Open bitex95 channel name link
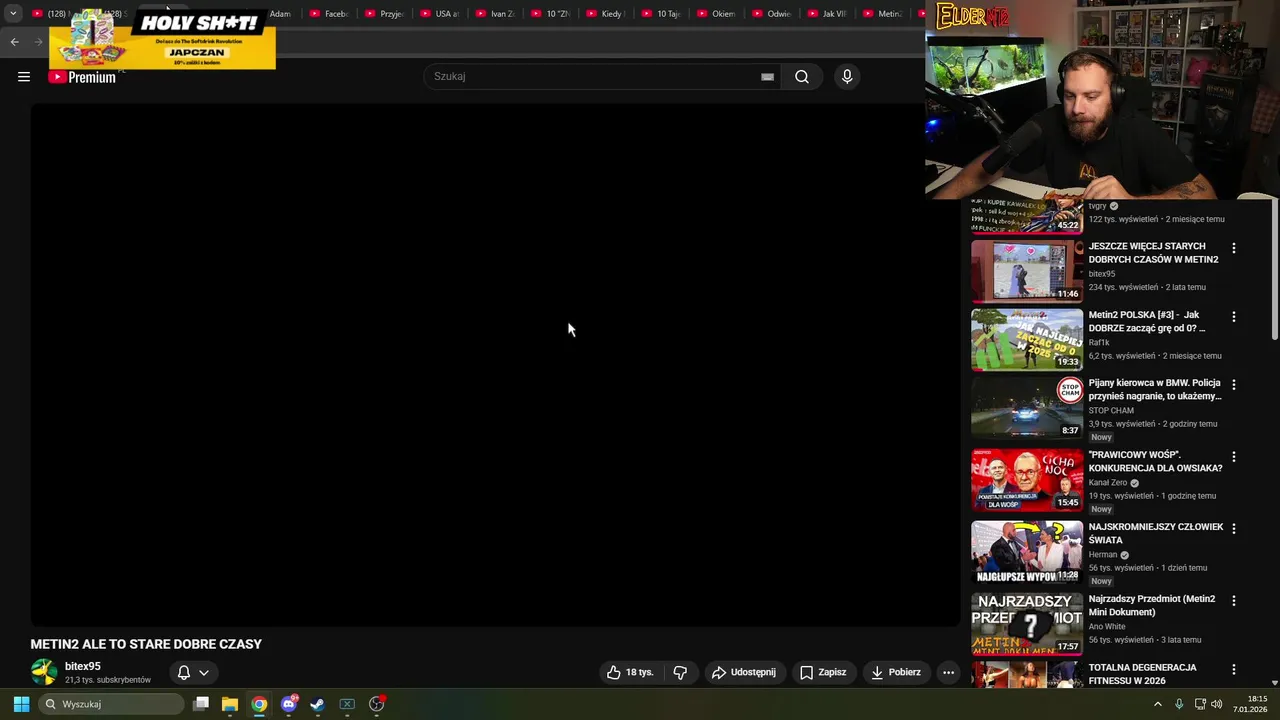This screenshot has width=1280, height=720. pos(83,666)
